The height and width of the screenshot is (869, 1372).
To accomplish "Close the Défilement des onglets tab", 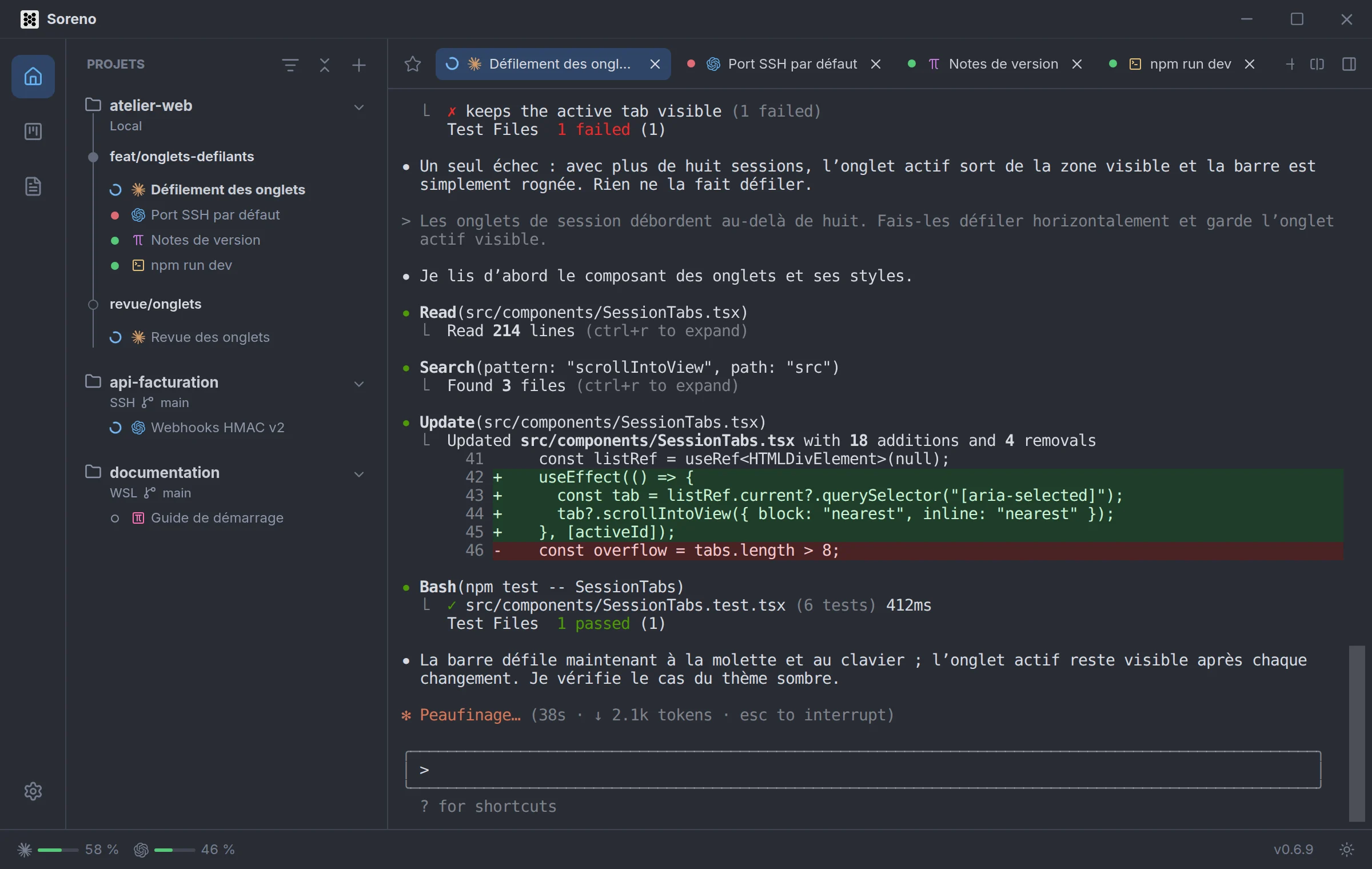I will pyautogui.click(x=655, y=64).
